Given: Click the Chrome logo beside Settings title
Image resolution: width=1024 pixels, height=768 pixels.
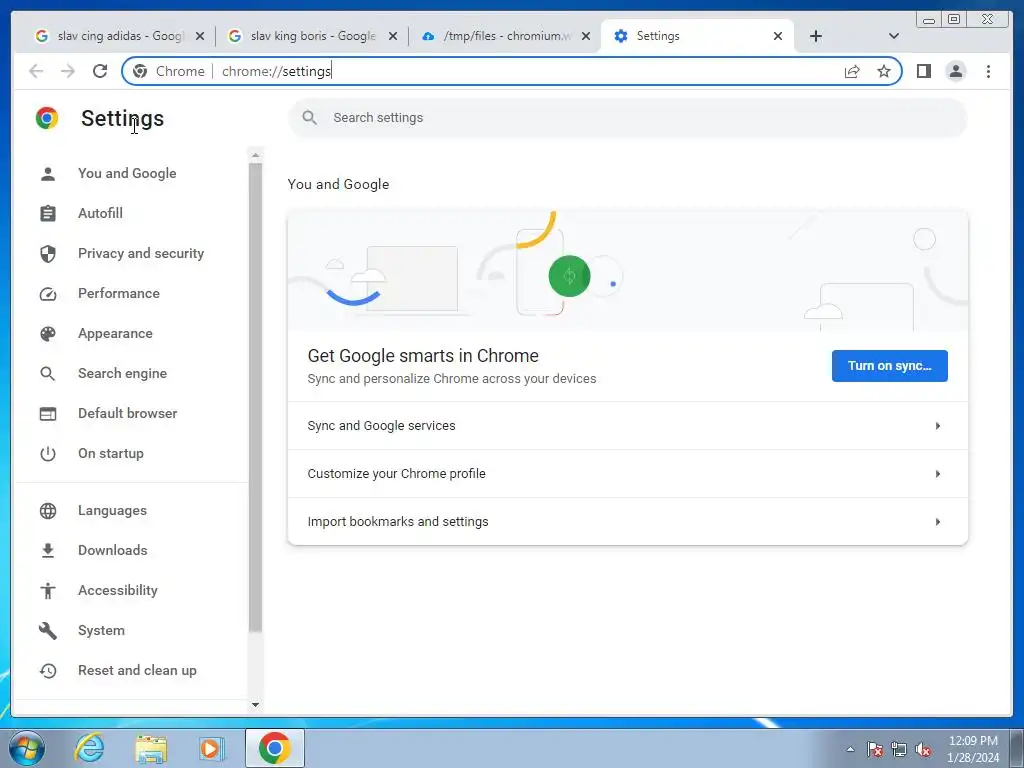Looking at the screenshot, I should pyautogui.click(x=47, y=118).
